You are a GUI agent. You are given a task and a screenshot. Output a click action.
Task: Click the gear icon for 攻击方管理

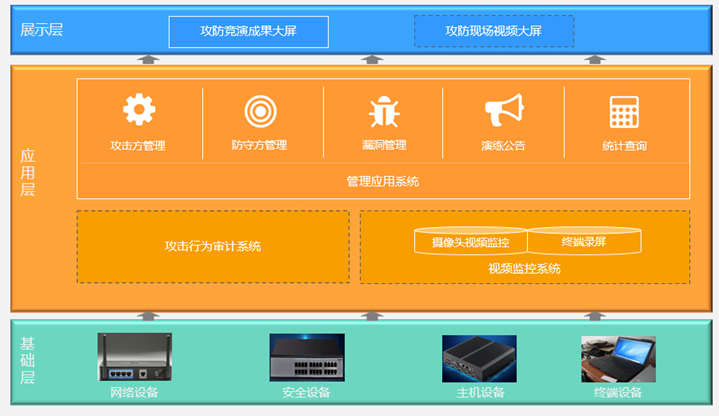pyautogui.click(x=139, y=110)
